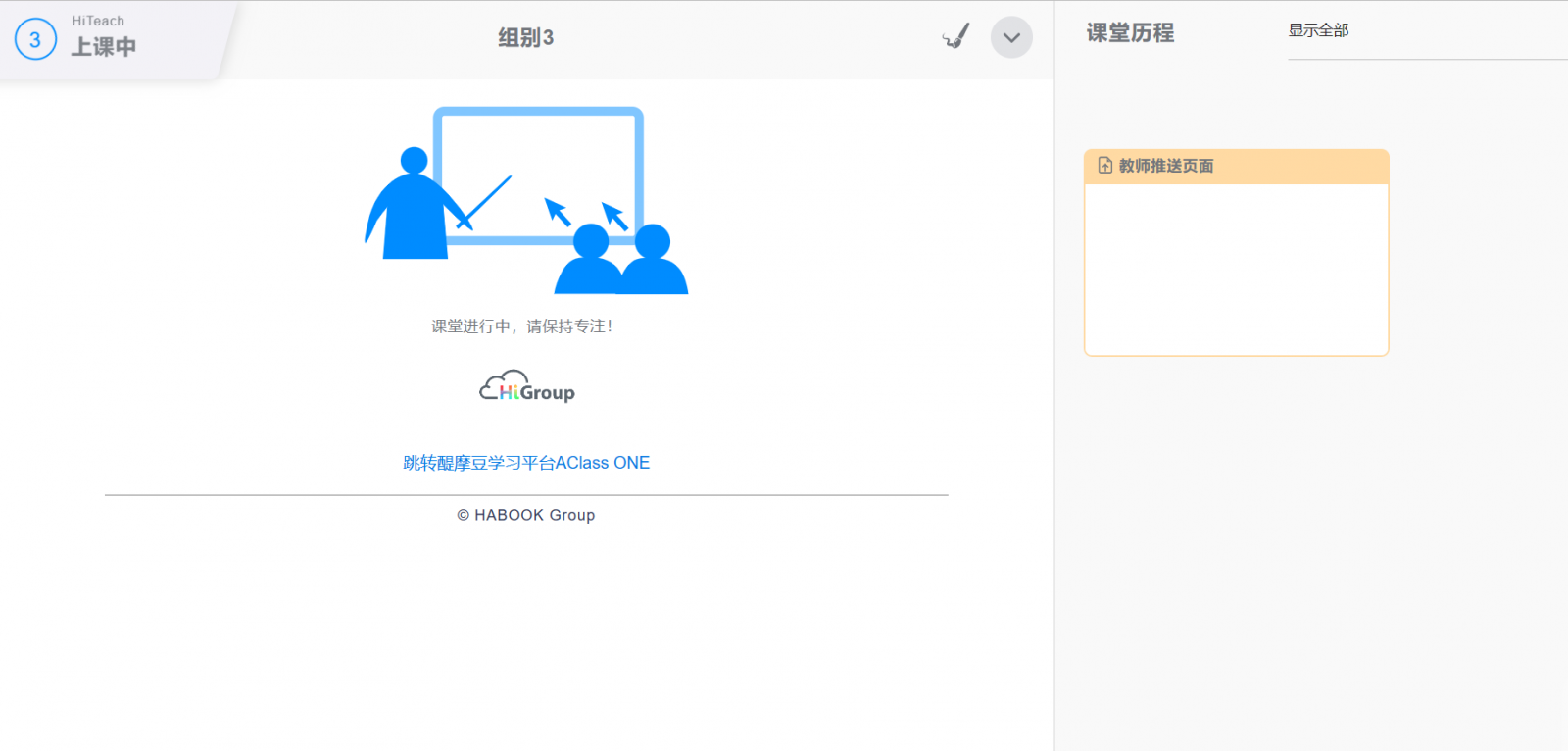Select the 教师推送页面 card header
The width and height of the screenshot is (1568, 751).
point(1236,167)
